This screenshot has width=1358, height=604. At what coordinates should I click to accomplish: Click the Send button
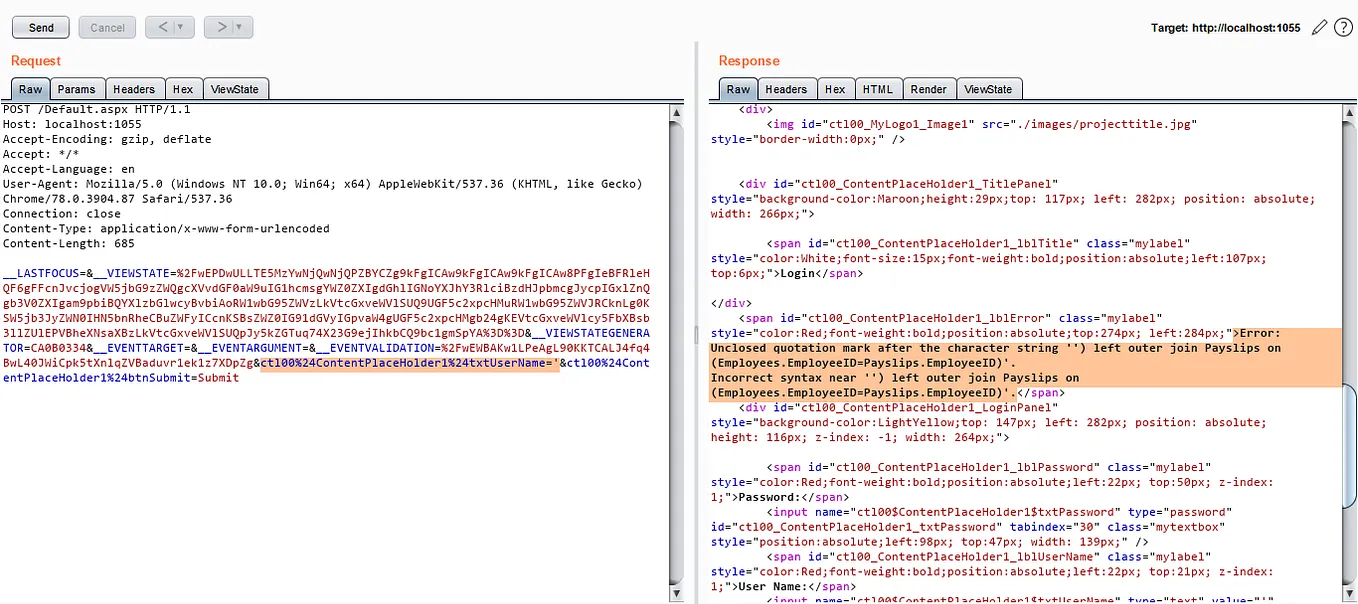click(40, 27)
